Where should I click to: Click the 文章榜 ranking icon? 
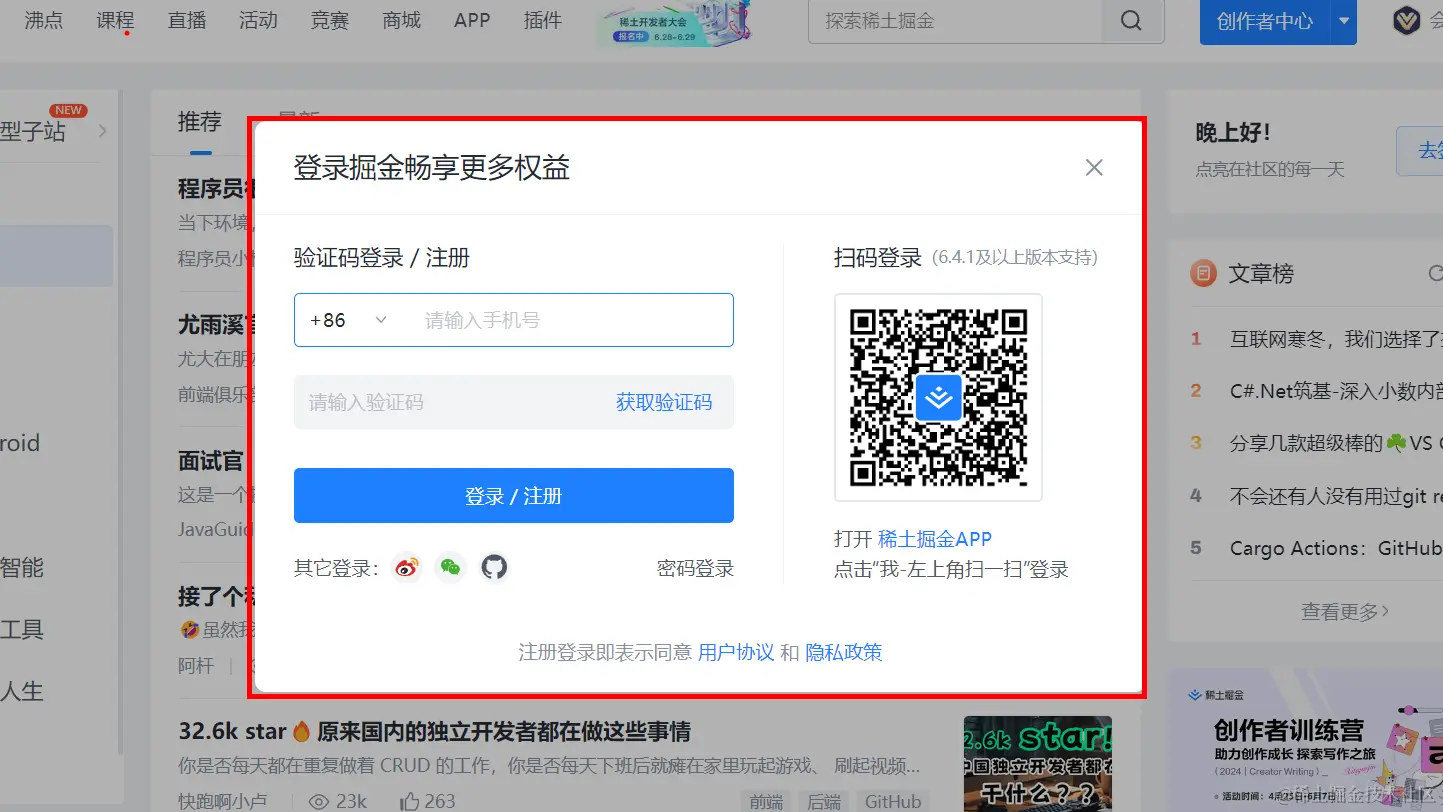pos(1202,272)
